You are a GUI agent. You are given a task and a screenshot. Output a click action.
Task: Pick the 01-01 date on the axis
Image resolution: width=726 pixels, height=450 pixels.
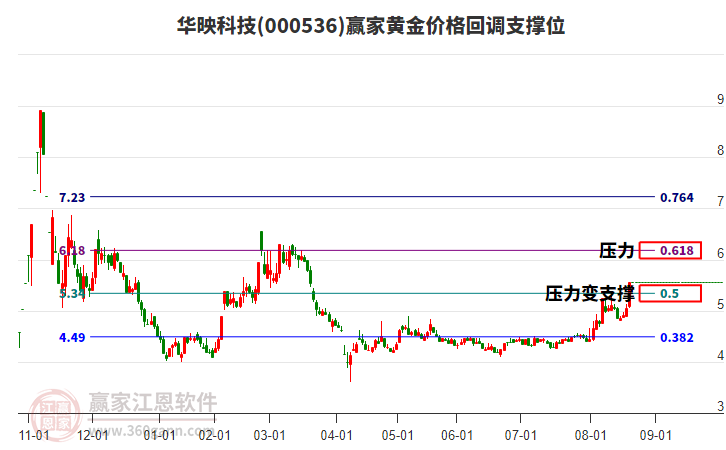[159, 436]
